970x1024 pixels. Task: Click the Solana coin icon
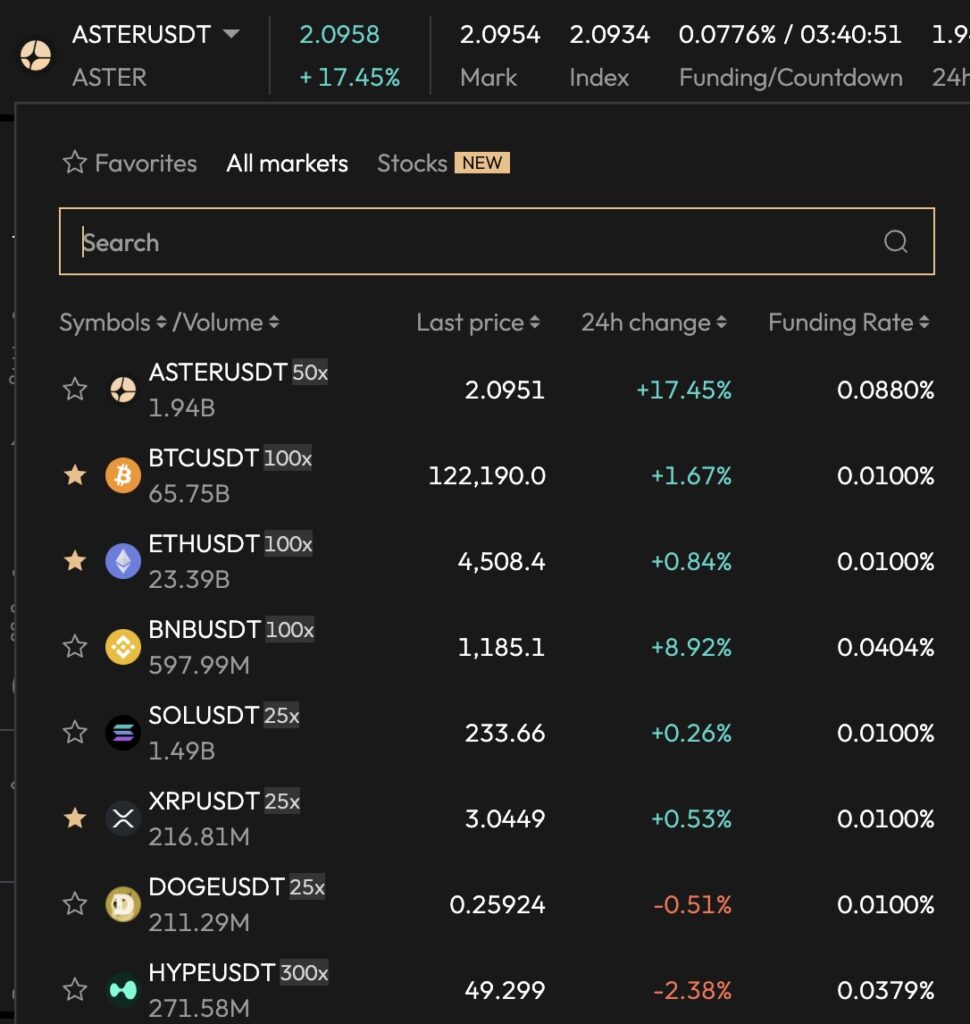coord(123,733)
